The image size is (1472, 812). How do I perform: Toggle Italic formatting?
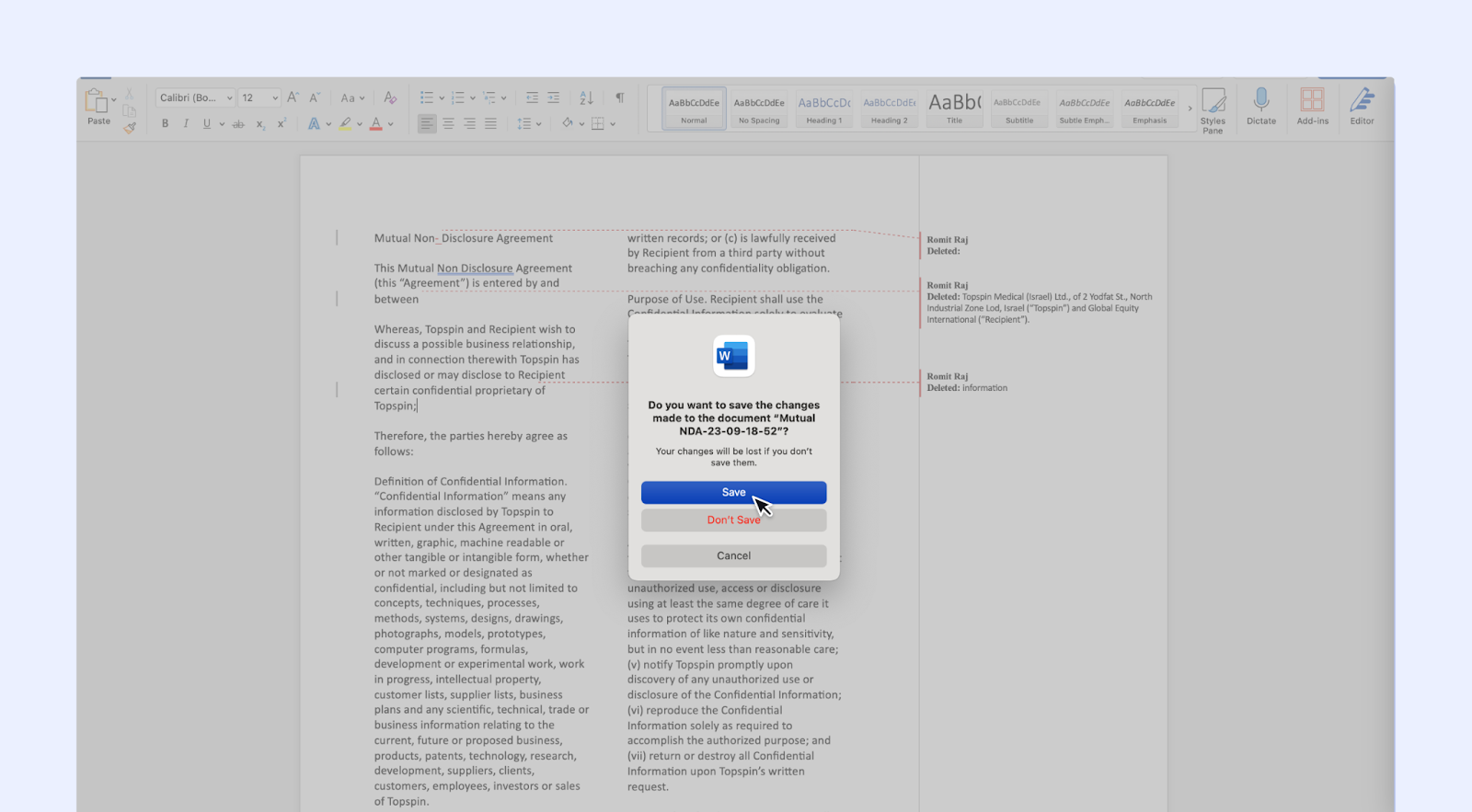click(x=186, y=123)
